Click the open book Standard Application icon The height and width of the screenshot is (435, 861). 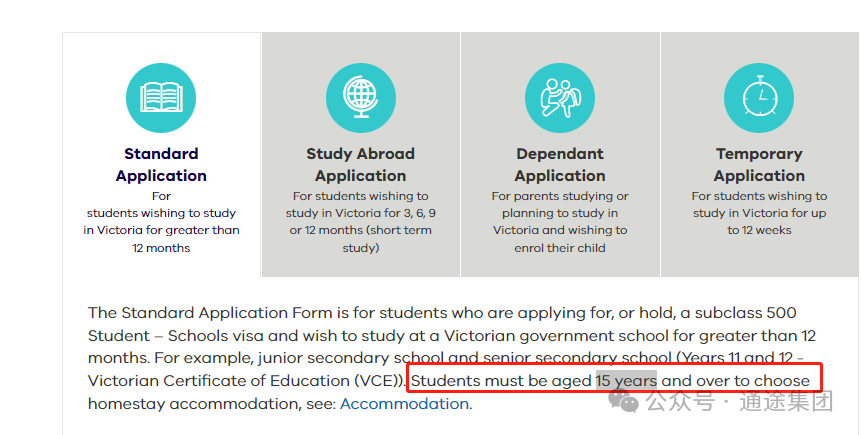161,98
